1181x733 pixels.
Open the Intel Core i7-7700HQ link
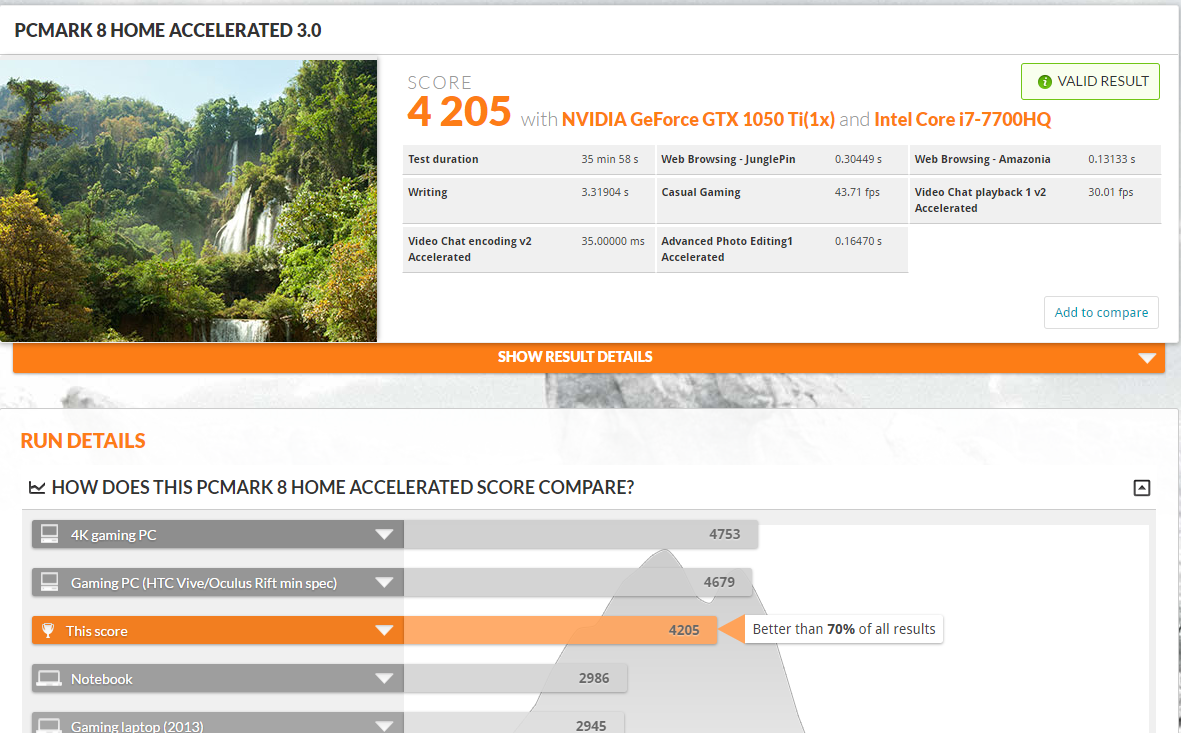pyautogui.click(x=963, y=120)
